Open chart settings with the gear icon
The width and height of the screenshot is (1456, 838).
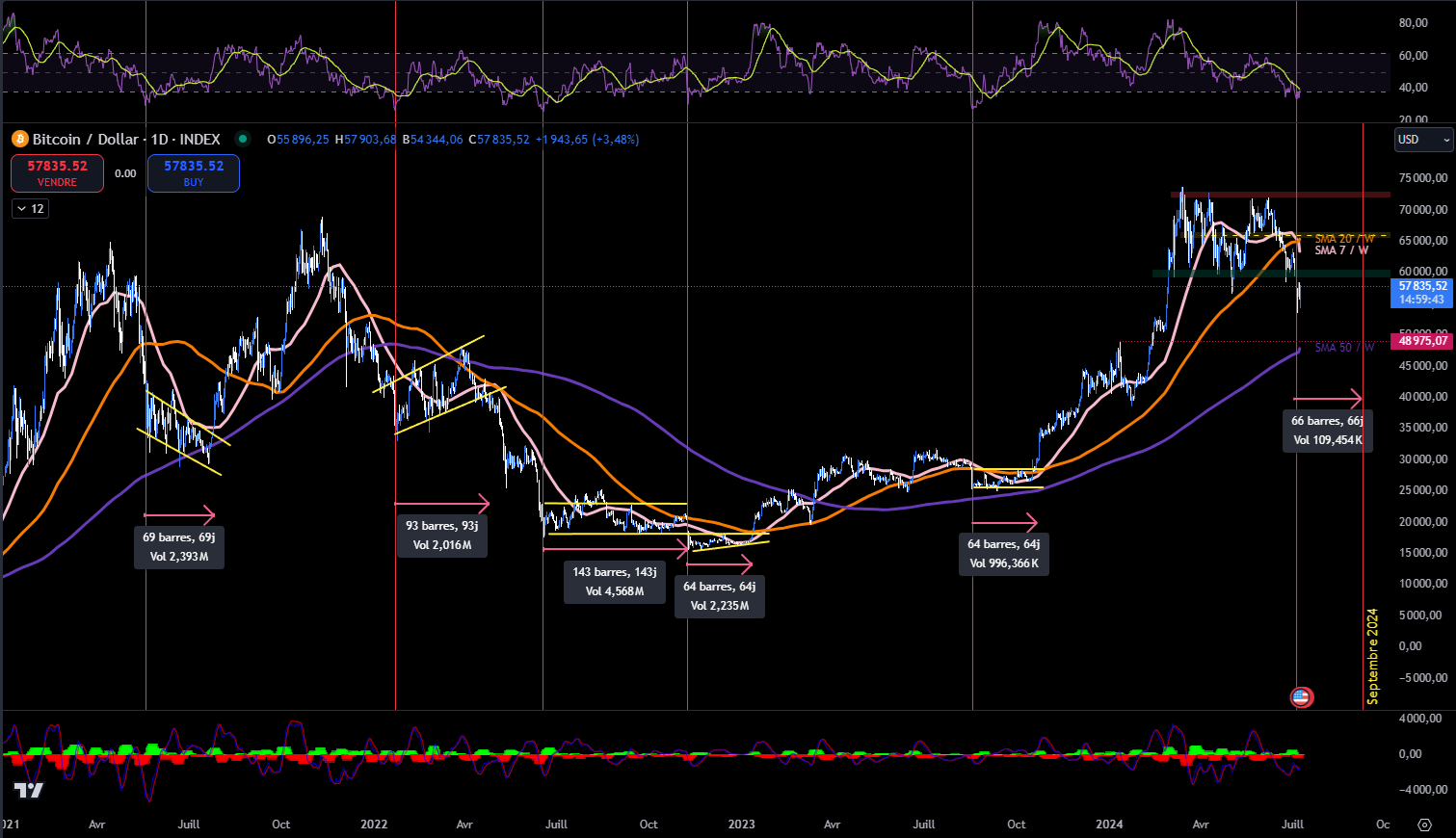pos(1424,825)
